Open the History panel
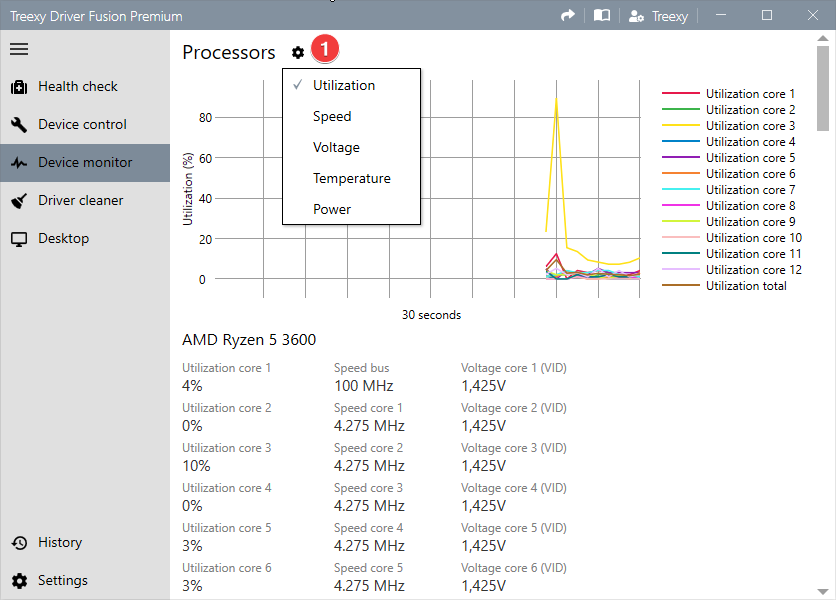 tap(60, 542)
